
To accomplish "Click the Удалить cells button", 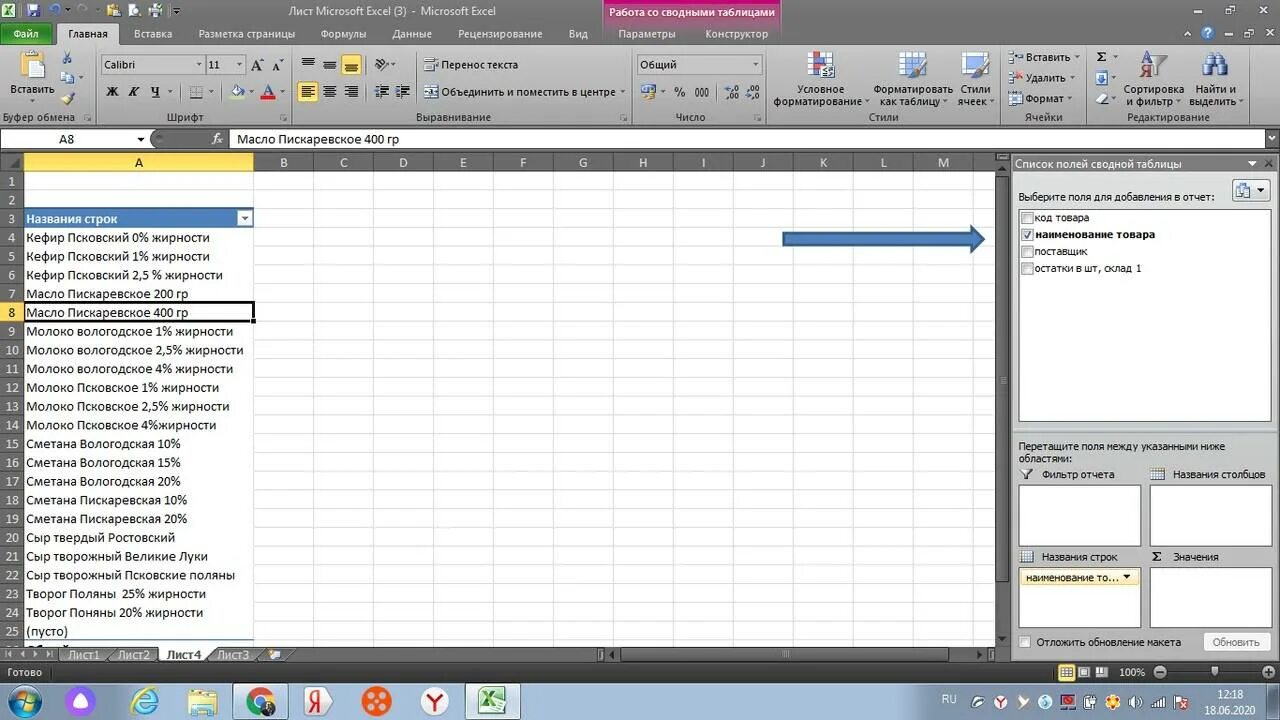I will coord(1040,78).
